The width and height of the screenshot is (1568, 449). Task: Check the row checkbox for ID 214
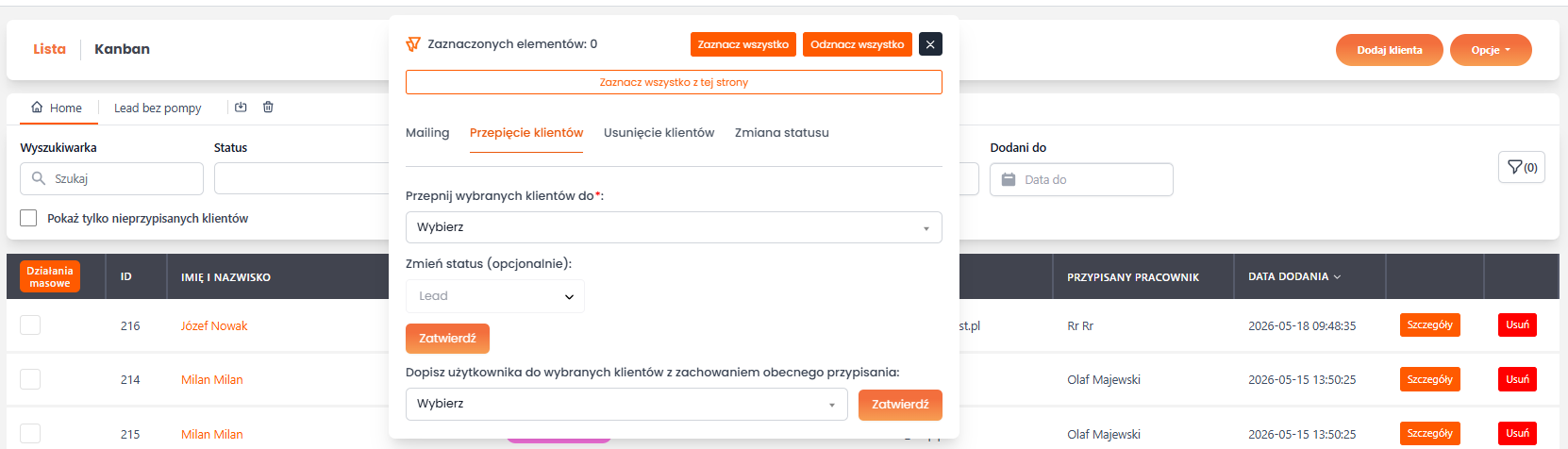pos(30,379)
